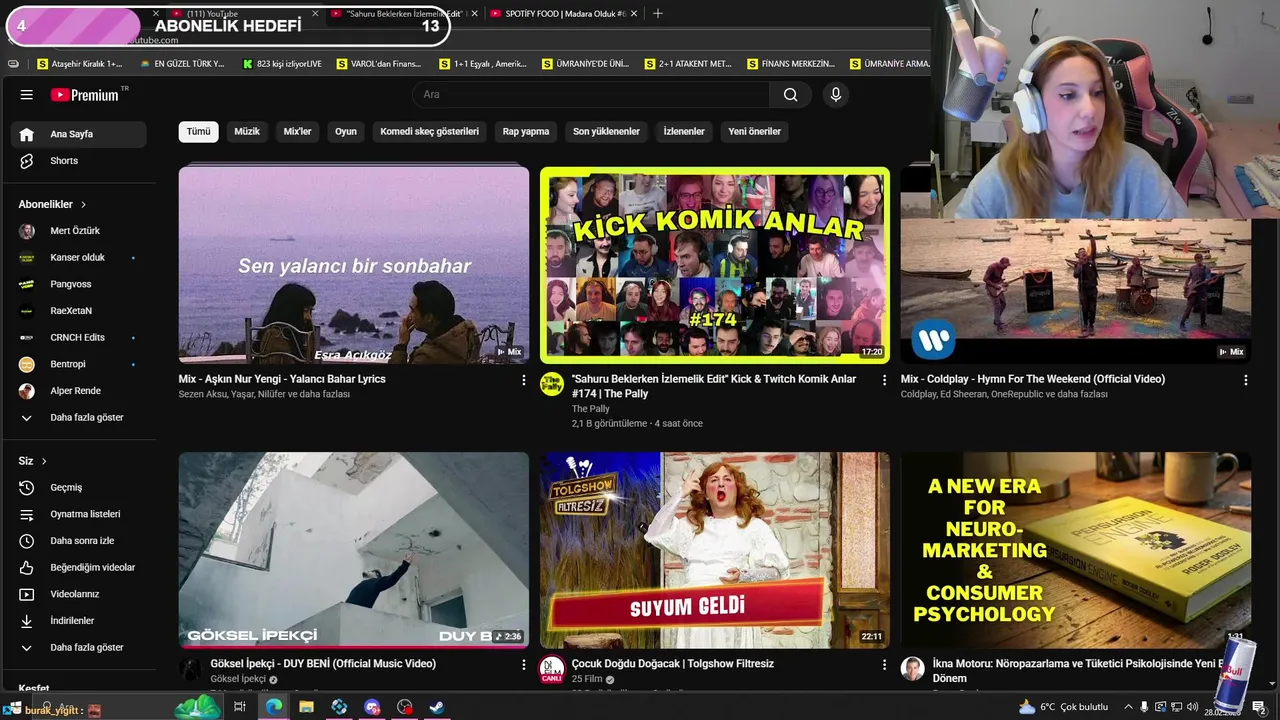Open File Explorer from taskbar
This screenshot has height=720, width=1280.
click(x=306, y=707)
